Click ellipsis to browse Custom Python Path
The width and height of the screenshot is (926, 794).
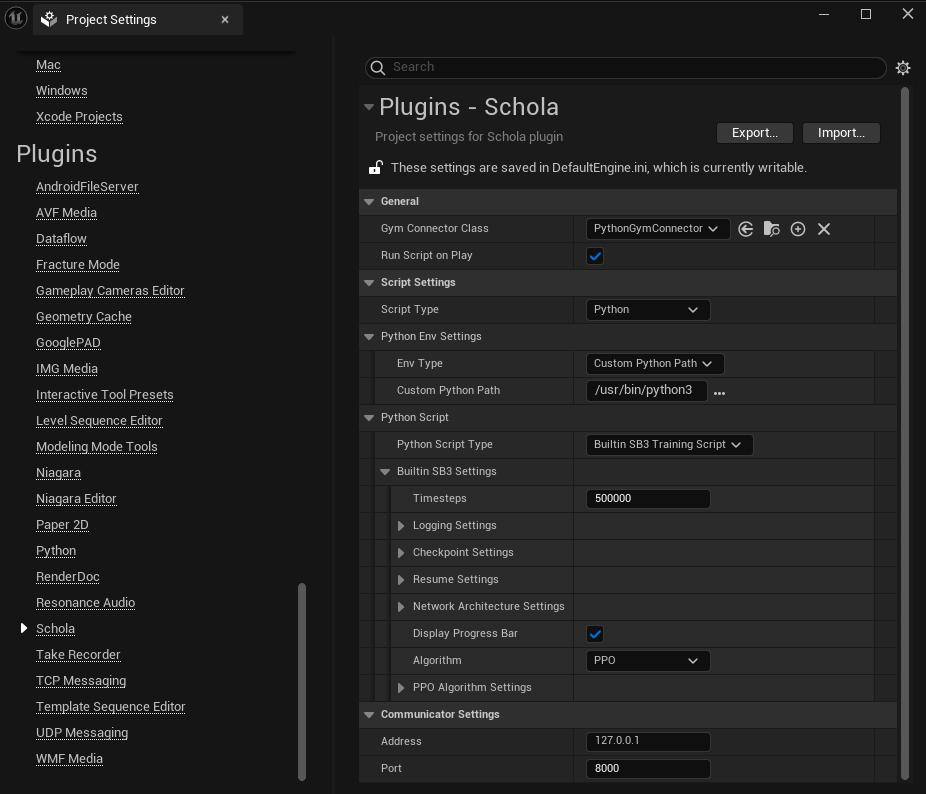[x=719, y=392]
